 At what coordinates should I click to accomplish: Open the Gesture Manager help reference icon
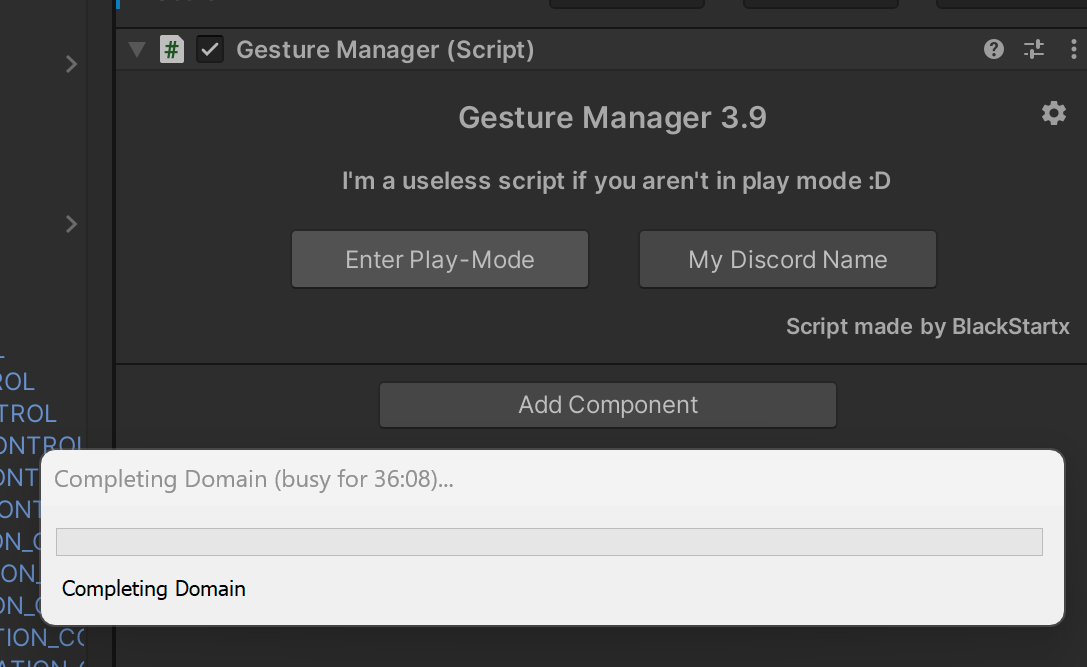pyautogui.click(x=993, y=49)
